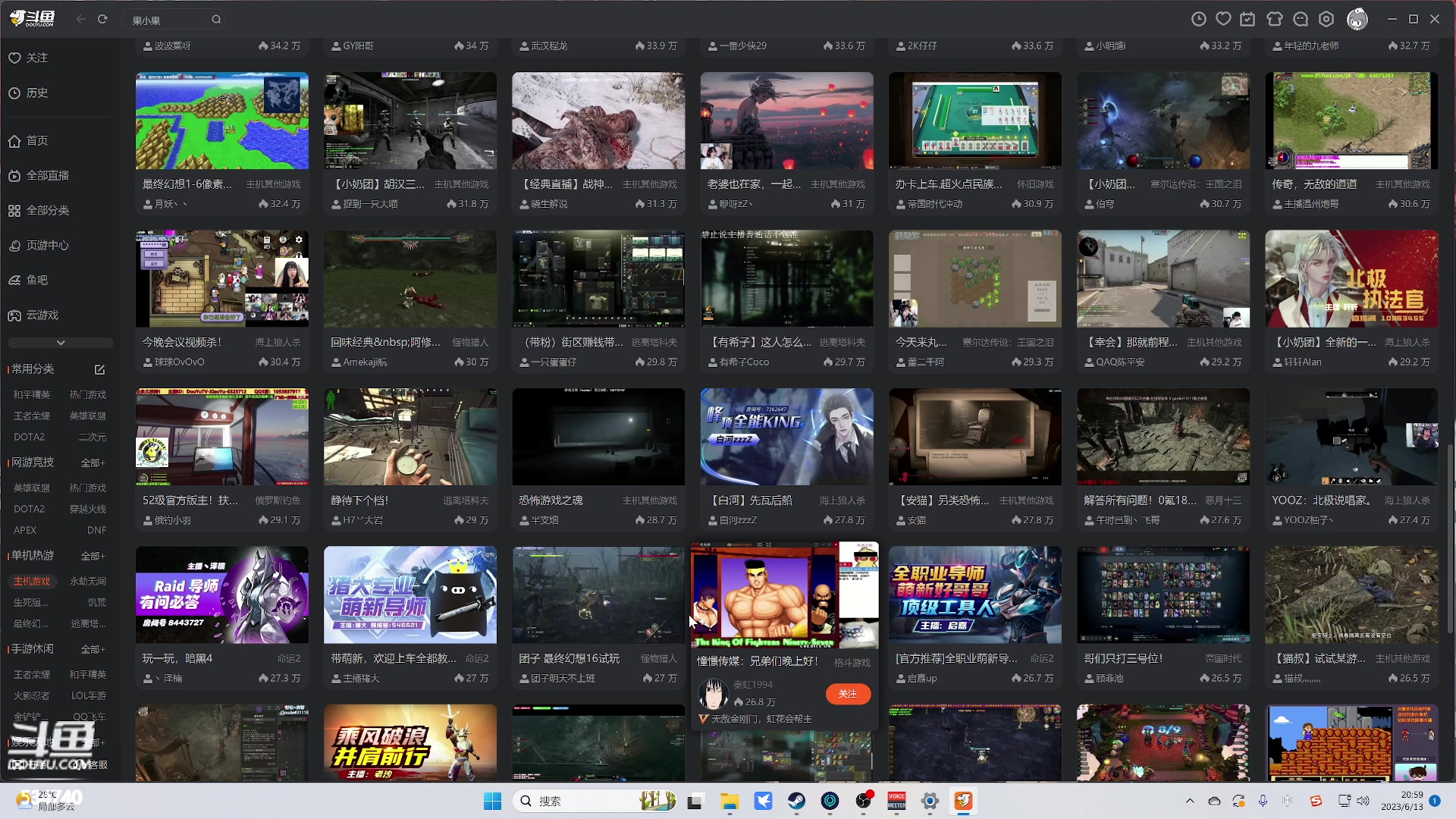Click the Douyu logo at top-left

click(x=32, y=19)
